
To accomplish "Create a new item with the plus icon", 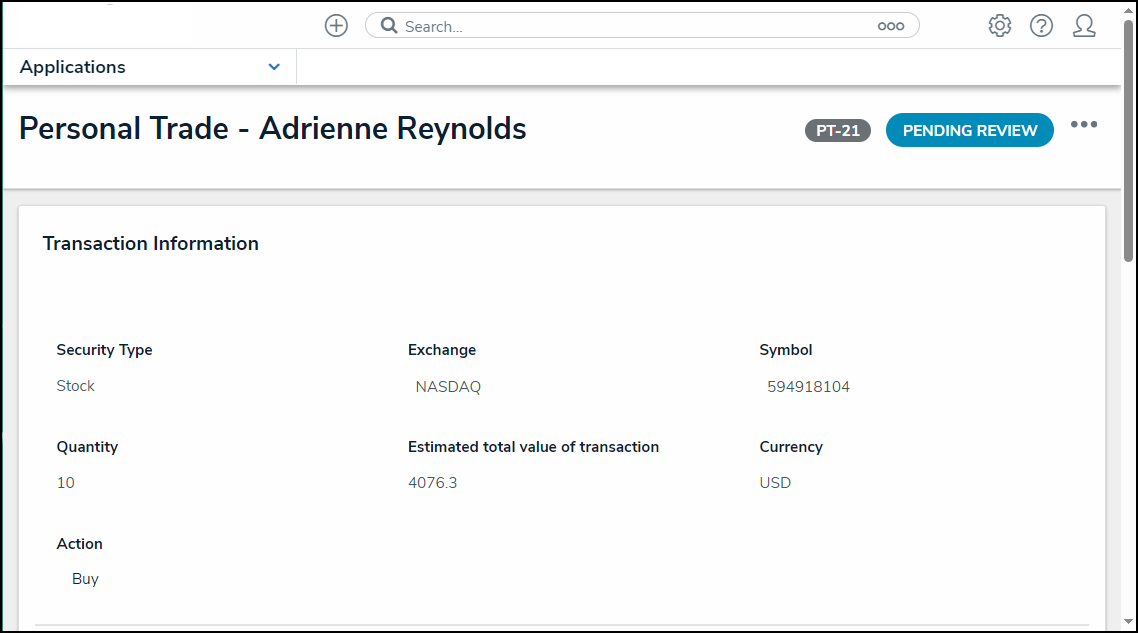I will [x=335, y=25].
